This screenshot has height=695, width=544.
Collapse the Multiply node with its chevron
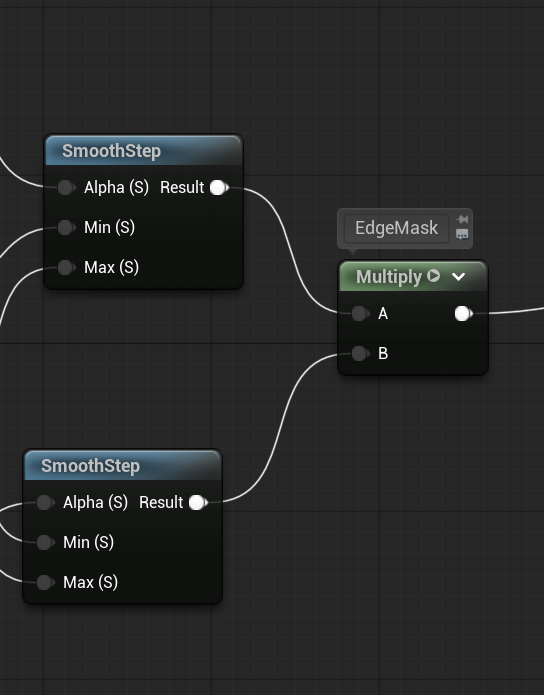(x=458, y=277)
